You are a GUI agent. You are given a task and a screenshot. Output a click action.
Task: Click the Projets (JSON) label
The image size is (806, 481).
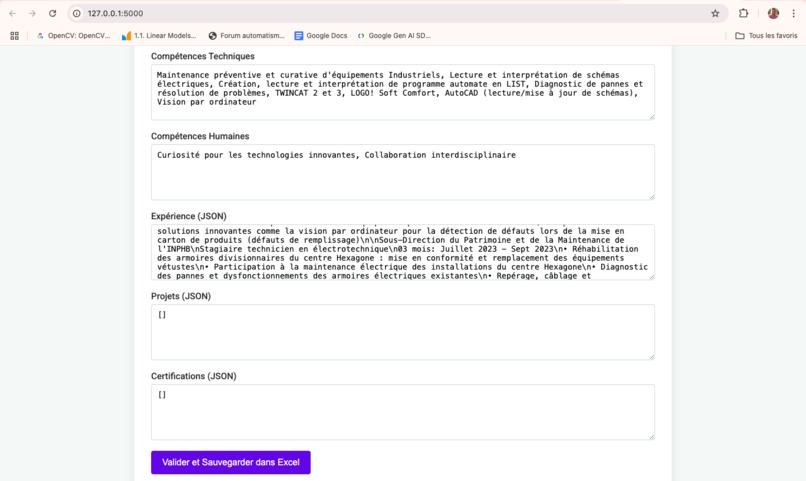pyautogui.click(x=181, y=296)
